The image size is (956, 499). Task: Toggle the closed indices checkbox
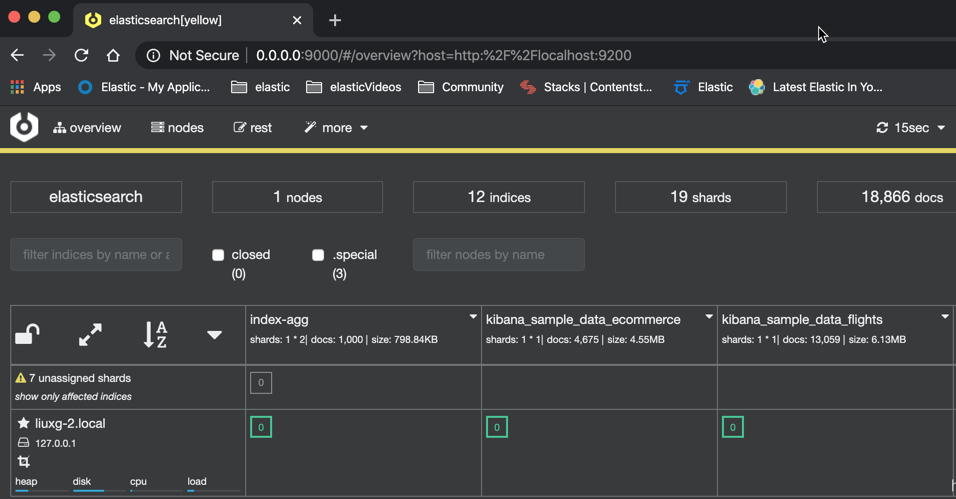[x=218, y=255]
